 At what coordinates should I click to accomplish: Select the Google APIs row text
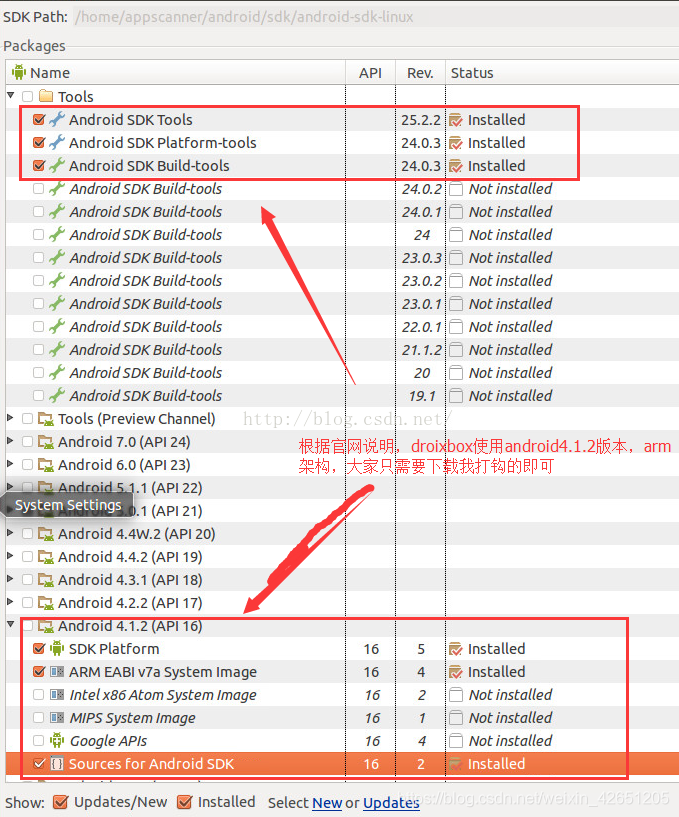[108, 741]
